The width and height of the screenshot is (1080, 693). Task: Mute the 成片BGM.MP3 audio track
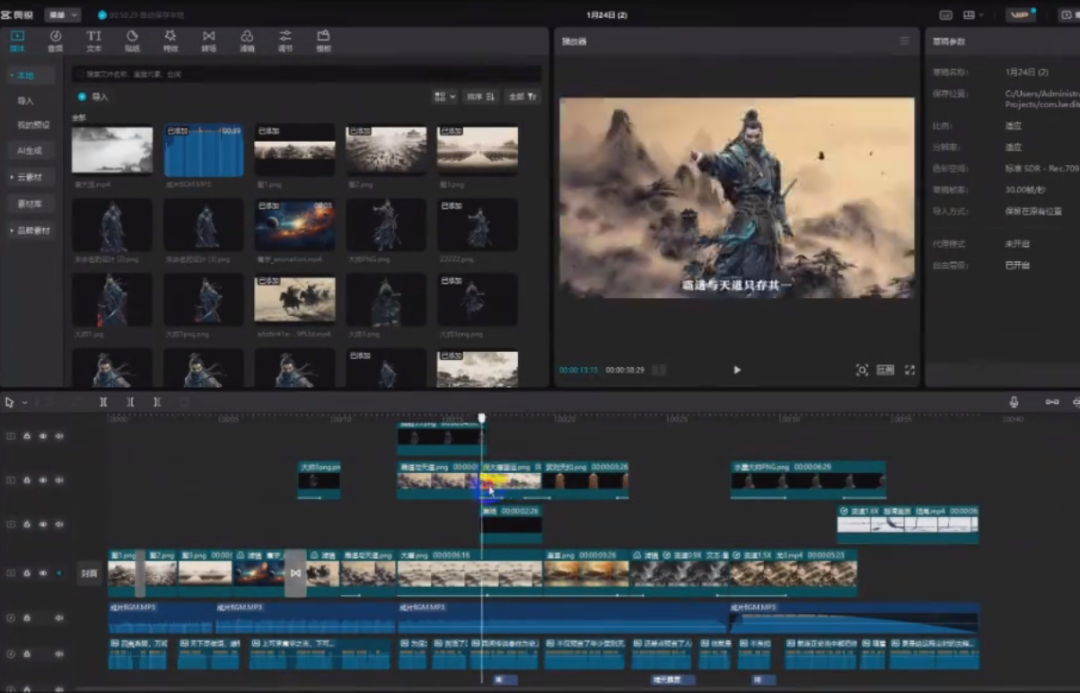point(59,618)
